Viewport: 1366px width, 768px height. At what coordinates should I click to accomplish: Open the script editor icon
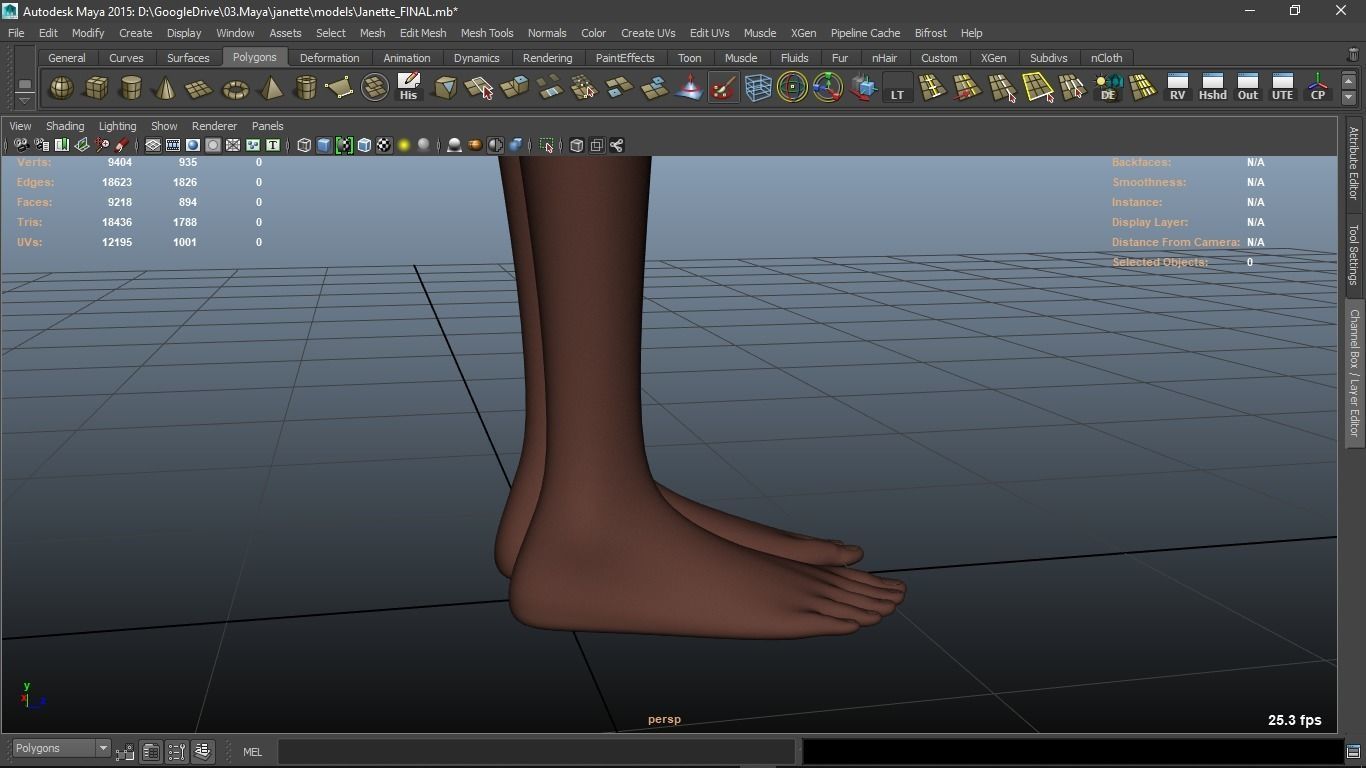coord(1353,751)
